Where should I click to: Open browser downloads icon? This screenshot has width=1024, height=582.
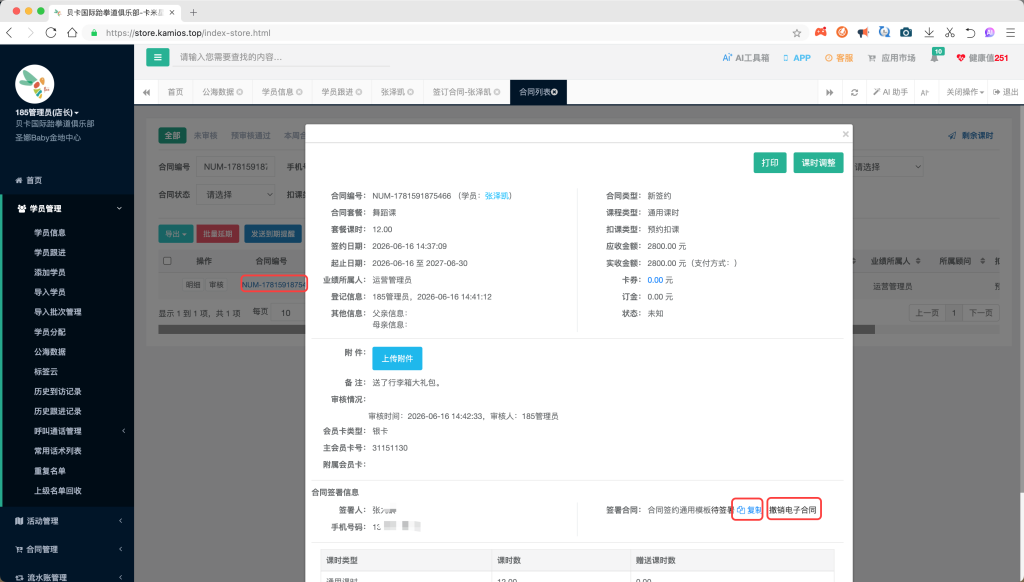929,33
